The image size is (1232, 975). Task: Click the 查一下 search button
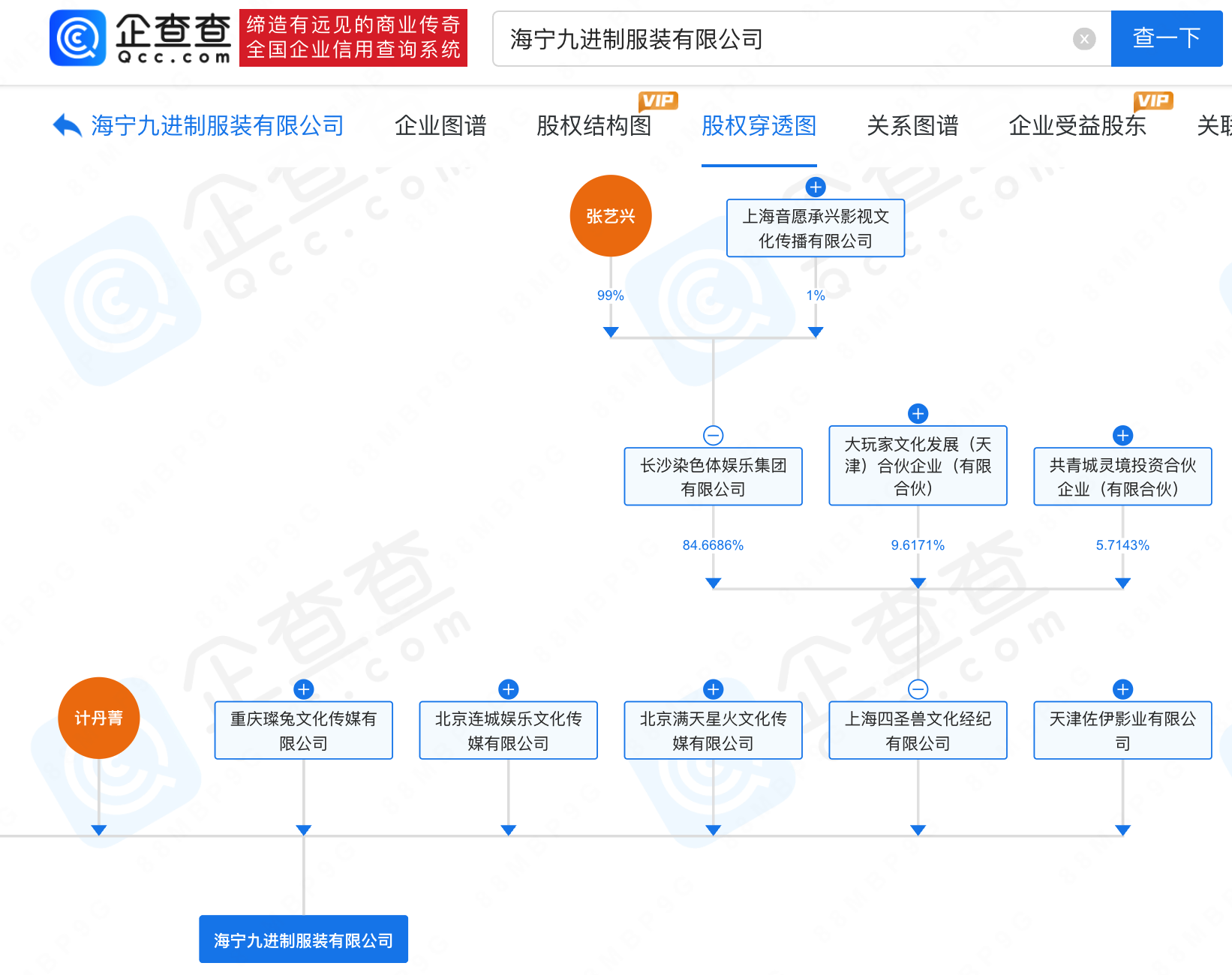point(1167,38)
